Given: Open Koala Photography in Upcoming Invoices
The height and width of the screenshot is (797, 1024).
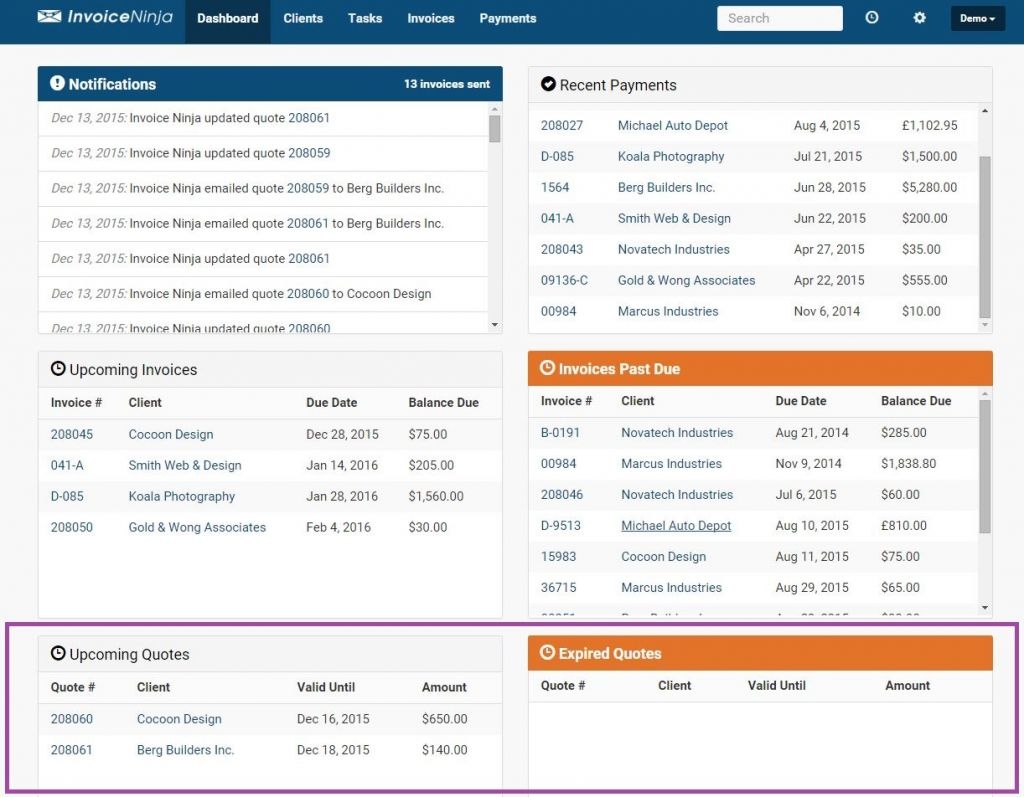Looking at the screenshot, I should point(182,496).
